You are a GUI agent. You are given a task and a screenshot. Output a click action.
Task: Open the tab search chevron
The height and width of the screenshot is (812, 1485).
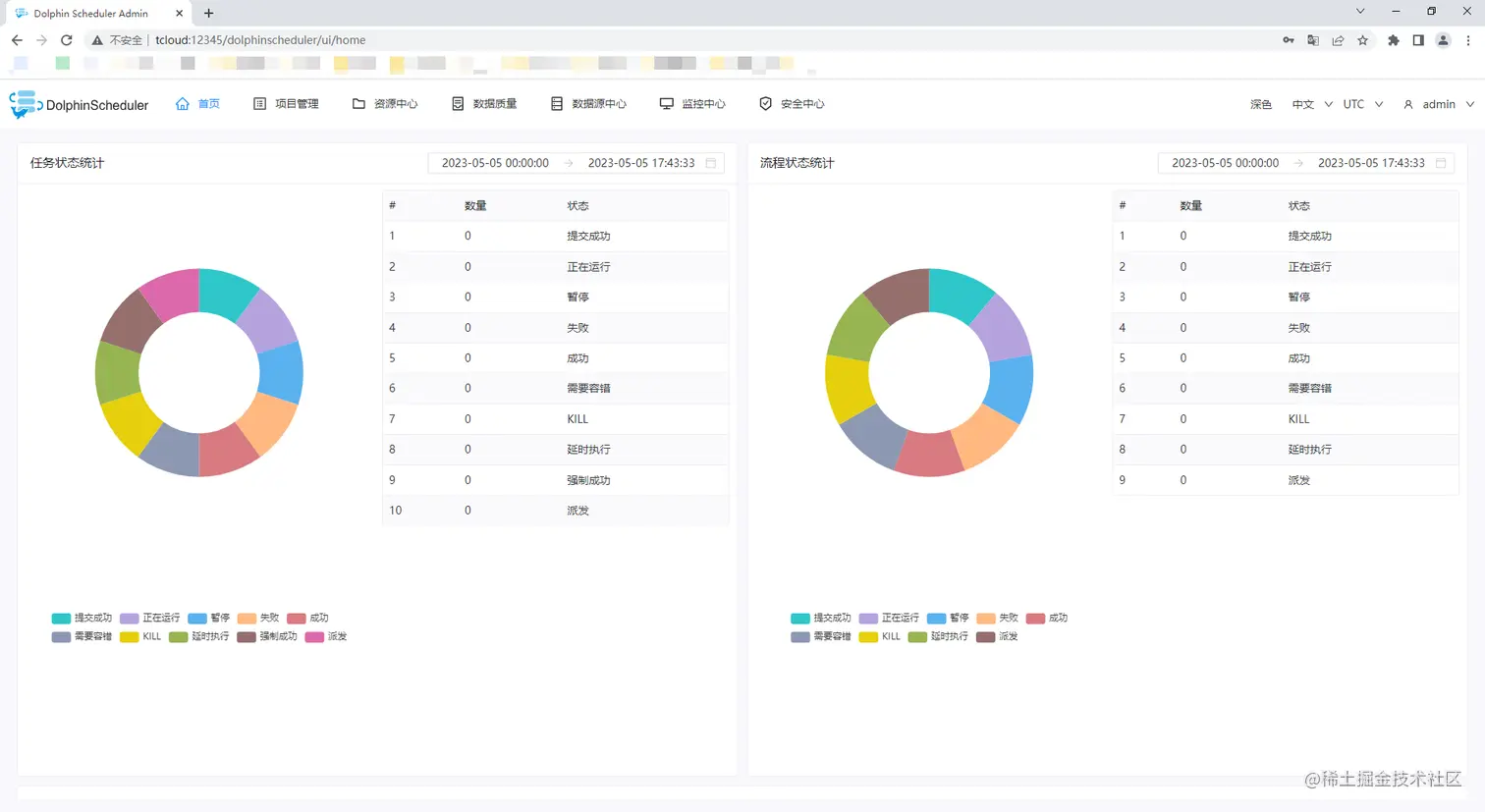[1360, 11]
